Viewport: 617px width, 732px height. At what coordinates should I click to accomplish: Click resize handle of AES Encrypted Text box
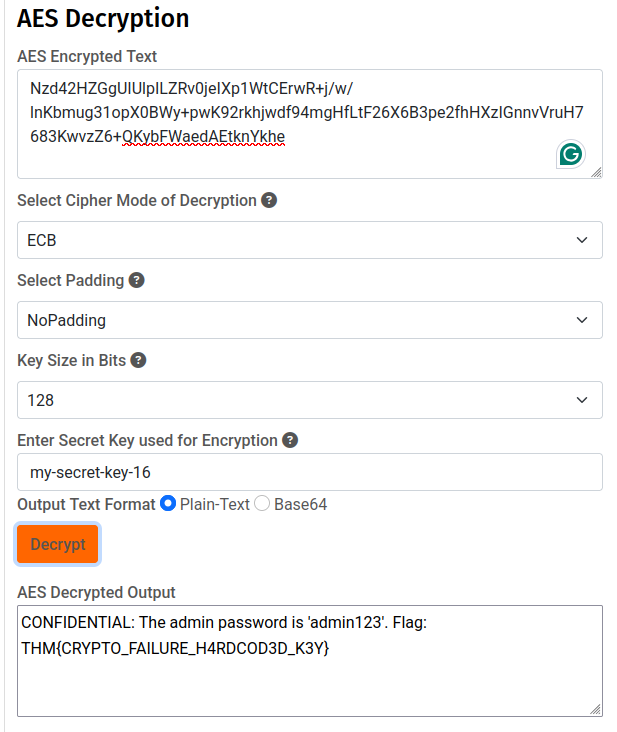pyautogui.click(x=596, y=172)
